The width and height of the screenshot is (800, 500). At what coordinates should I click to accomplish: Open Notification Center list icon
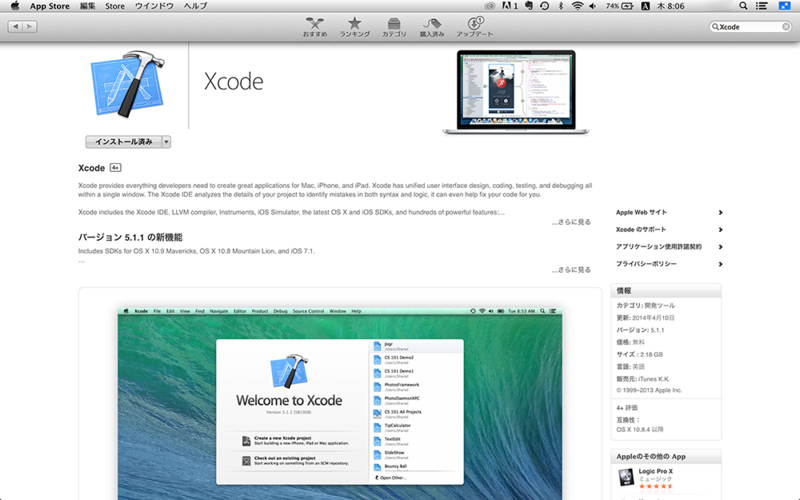762,6
